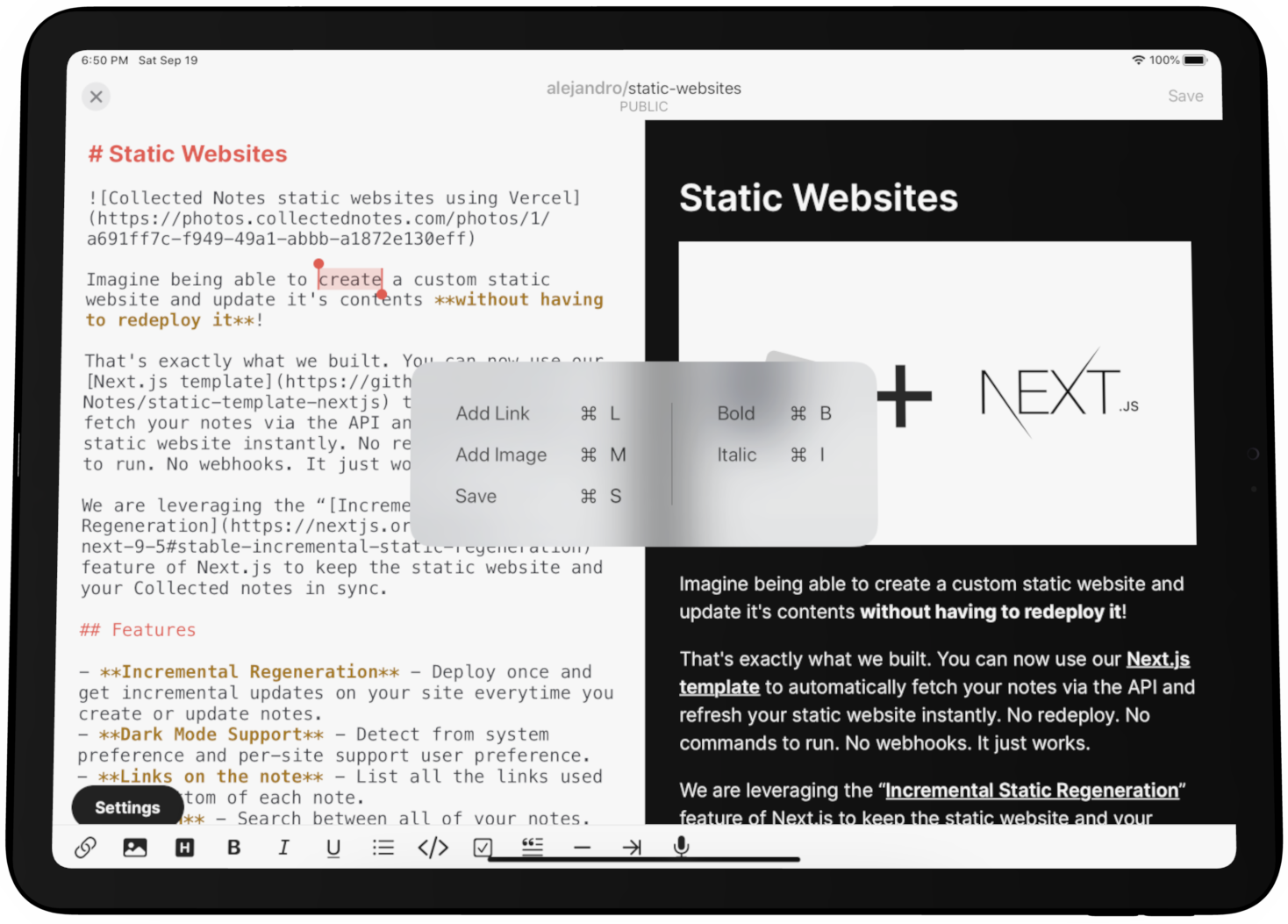
Task: Click the time "6:50 PM" in the status bar
Action: (104, 60)
